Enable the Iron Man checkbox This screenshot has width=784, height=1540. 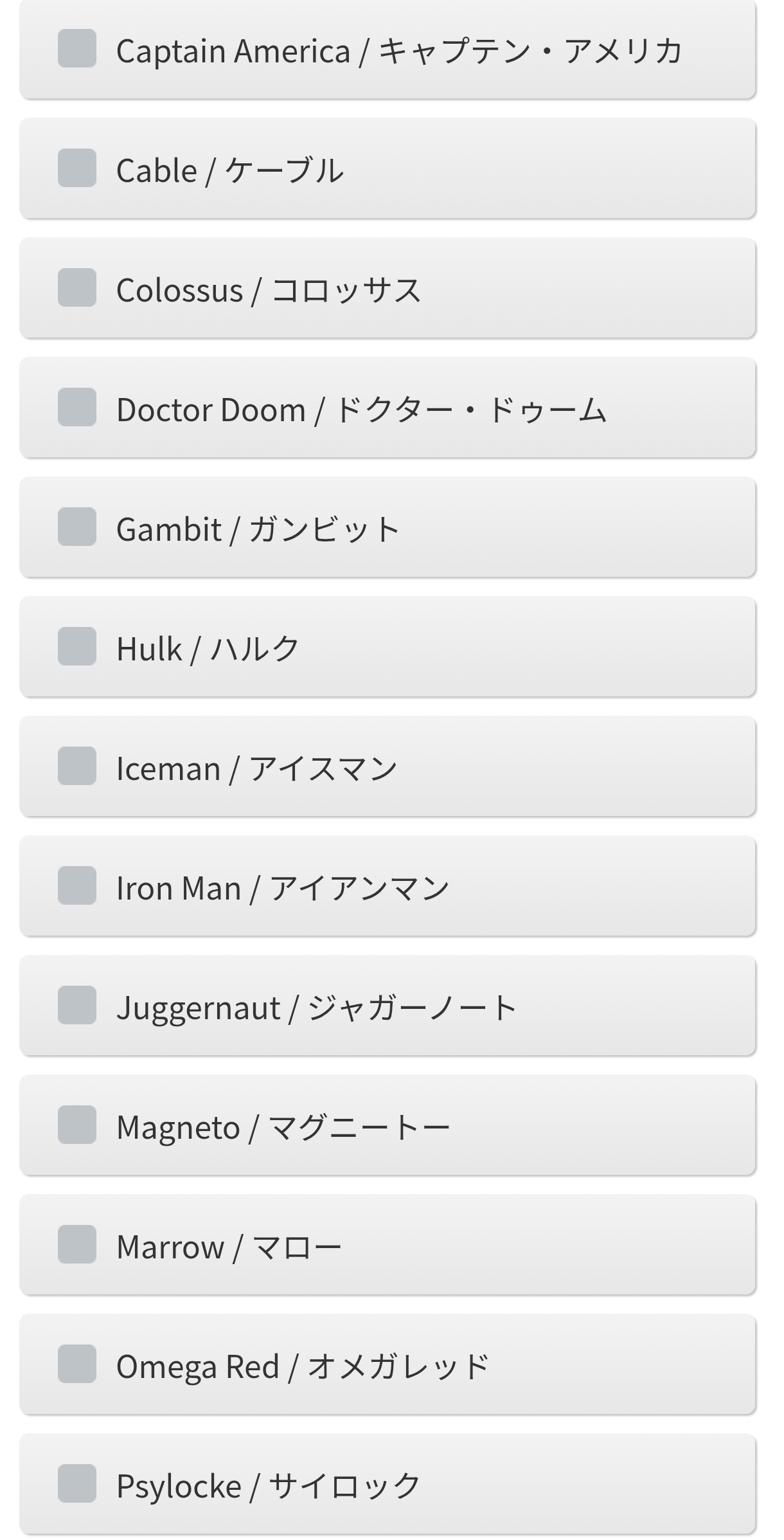[77, 886]
